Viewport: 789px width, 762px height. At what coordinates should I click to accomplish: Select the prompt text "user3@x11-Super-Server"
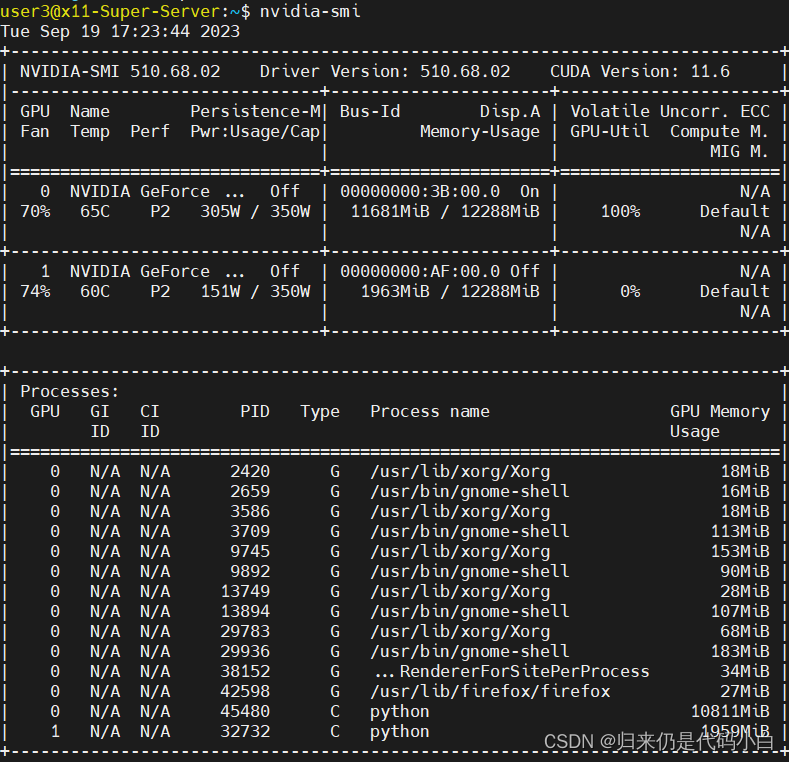pyautogui.click(x=110, y=11)
